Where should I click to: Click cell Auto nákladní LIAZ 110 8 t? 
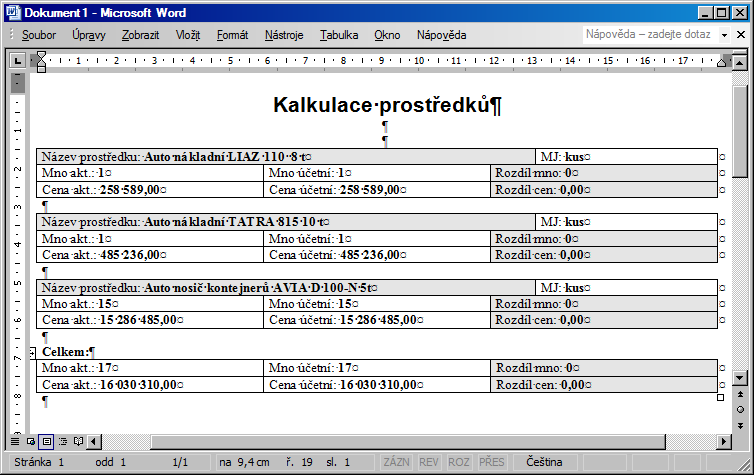tap(286, 157)
